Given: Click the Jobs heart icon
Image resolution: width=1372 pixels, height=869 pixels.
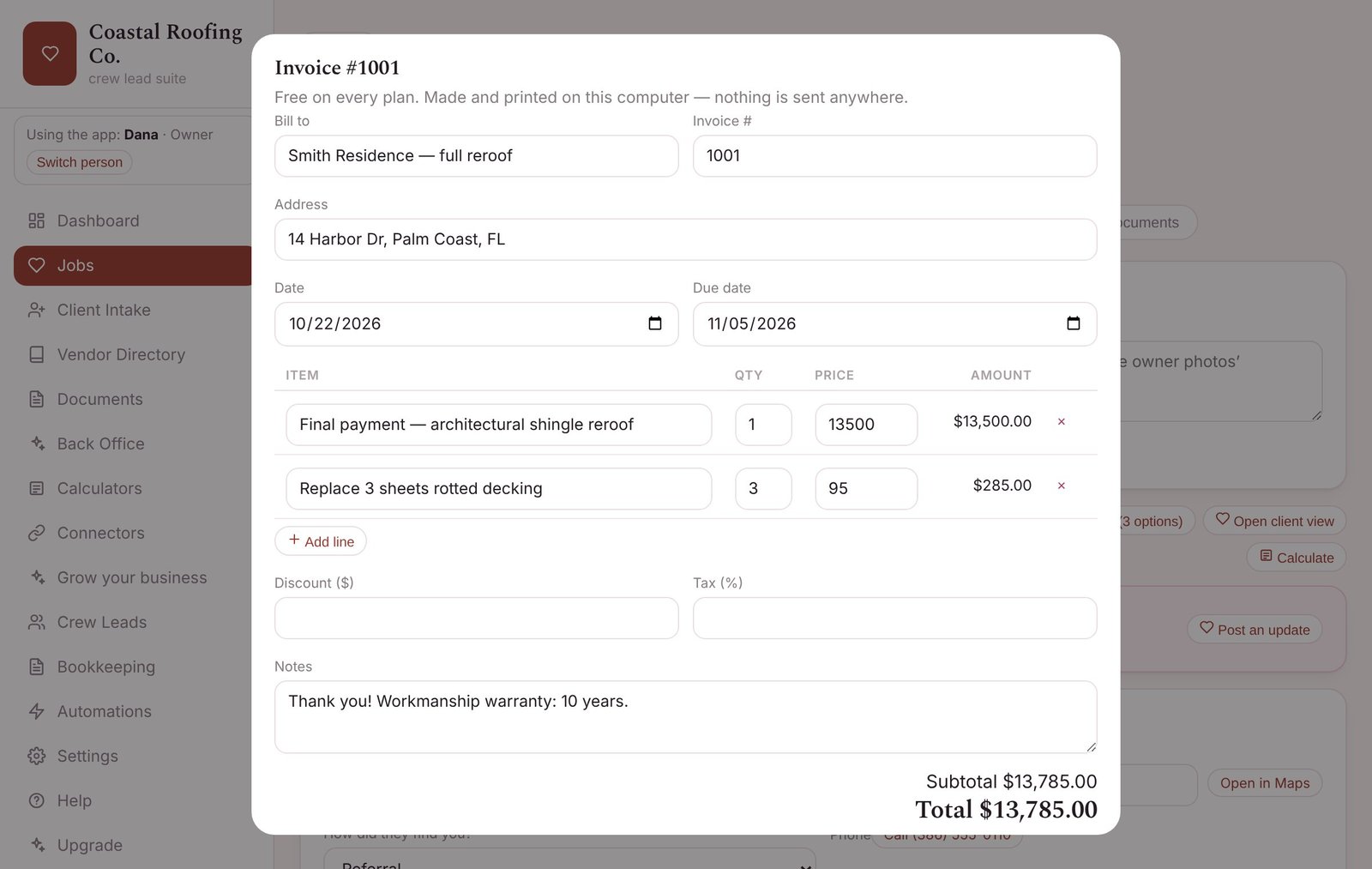Looking at the screenshot, I should (x=36, y=265).
